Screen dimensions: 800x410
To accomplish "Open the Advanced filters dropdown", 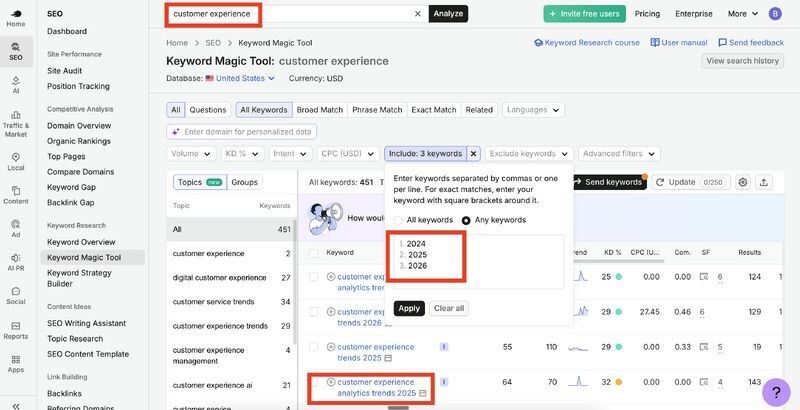I will click(619, 153).
